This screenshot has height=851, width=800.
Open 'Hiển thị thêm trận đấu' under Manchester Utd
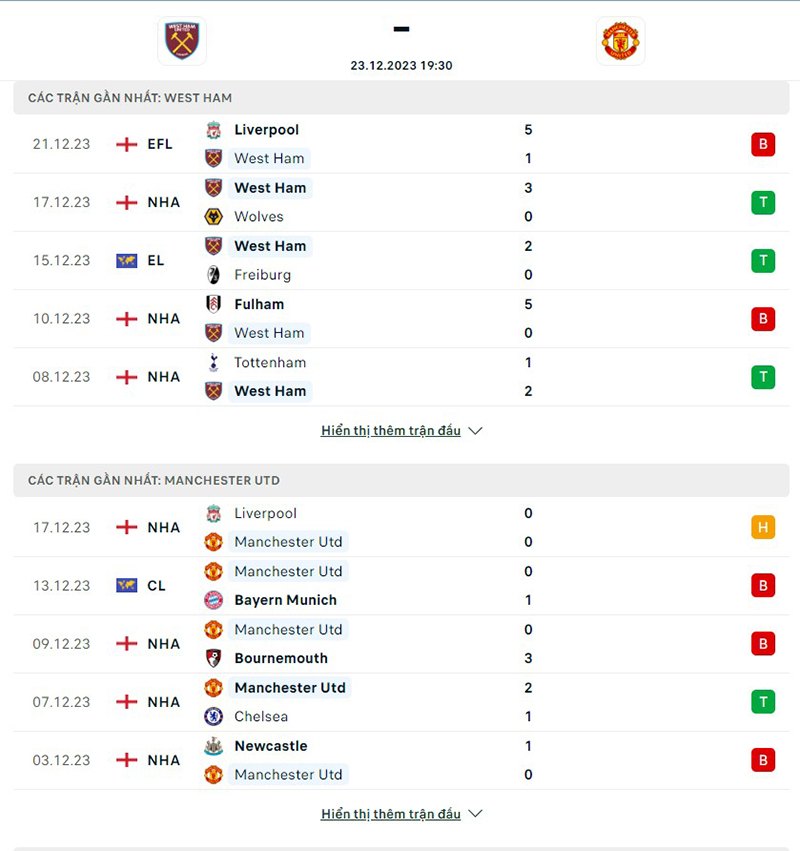[x=391, y=814]
